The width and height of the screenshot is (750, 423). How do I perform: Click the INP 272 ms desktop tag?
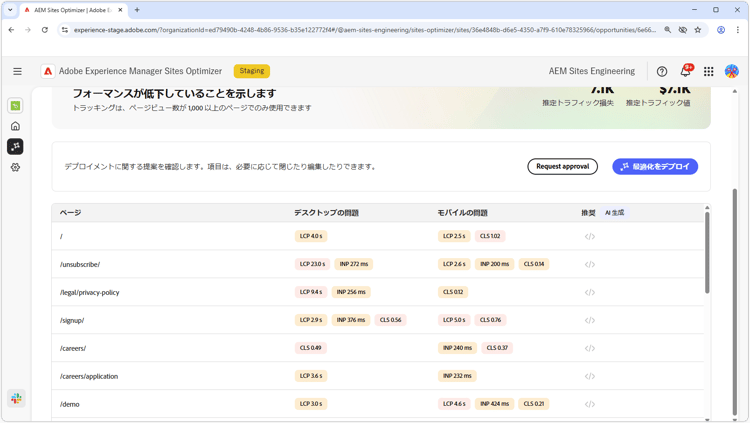click(x=354, y=264)
